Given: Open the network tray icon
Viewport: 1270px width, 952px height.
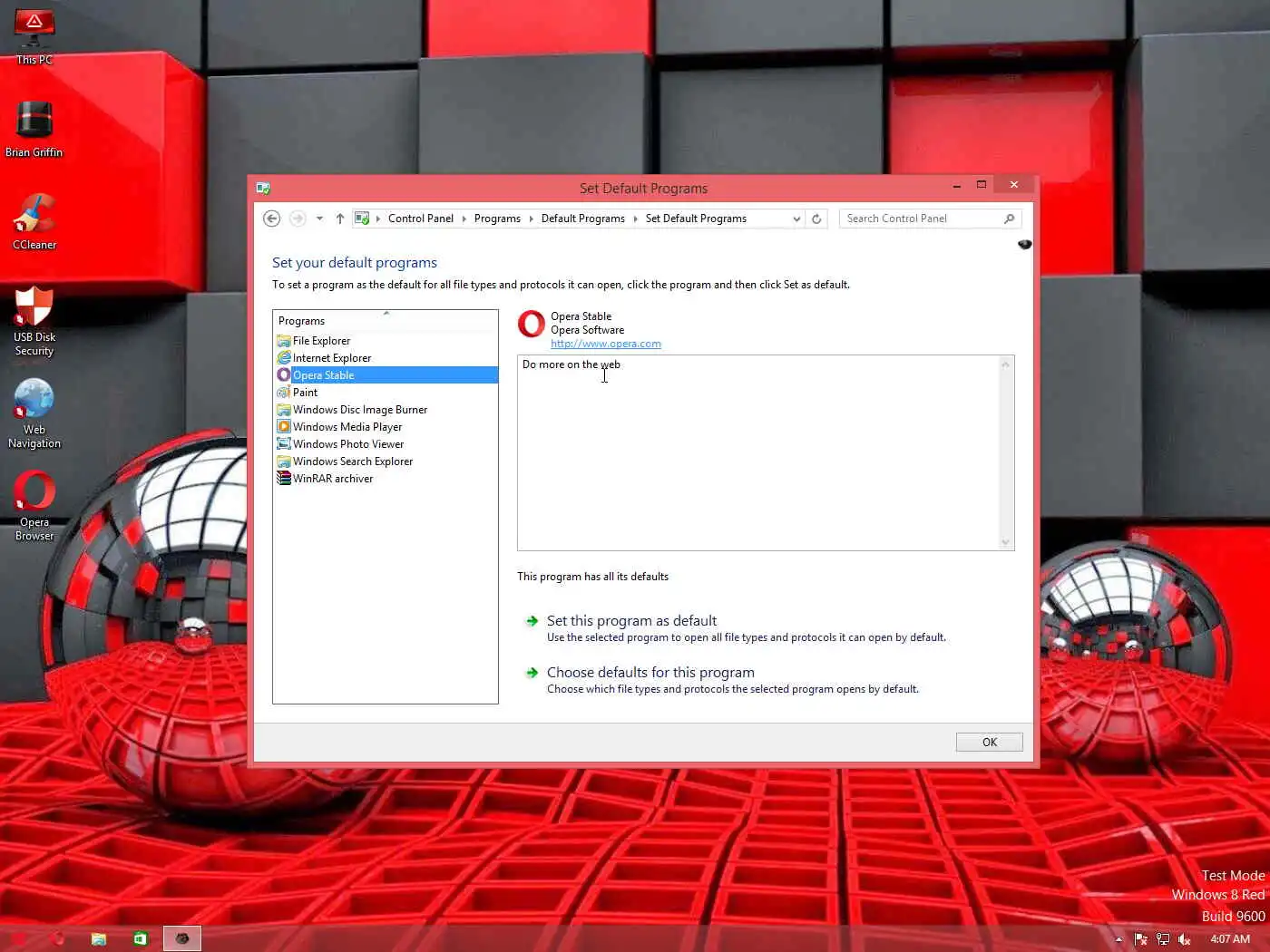Looking at the screenshot, I should pyautogui.click(x=1162, y=939).
